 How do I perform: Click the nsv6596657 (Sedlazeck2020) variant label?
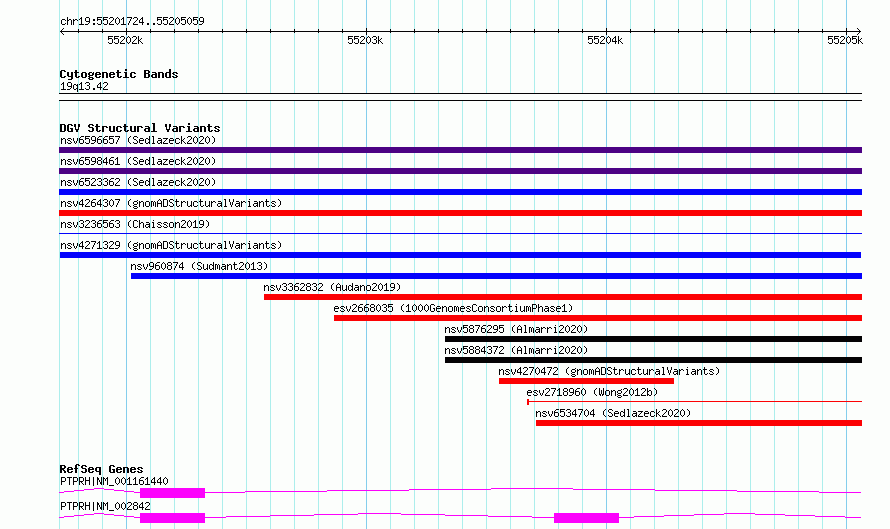click(138, 140)
